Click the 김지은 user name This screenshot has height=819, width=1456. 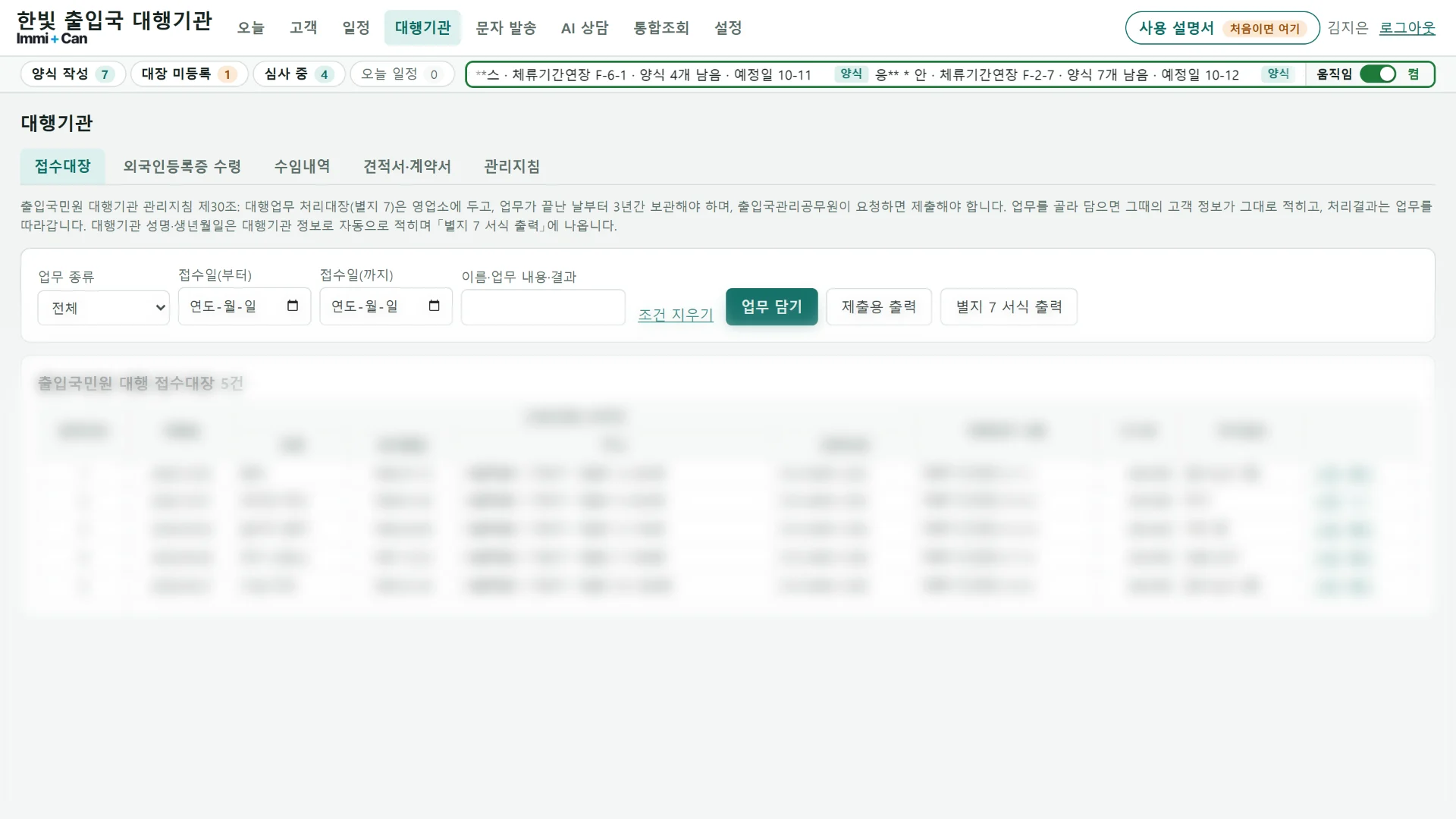1348,28
